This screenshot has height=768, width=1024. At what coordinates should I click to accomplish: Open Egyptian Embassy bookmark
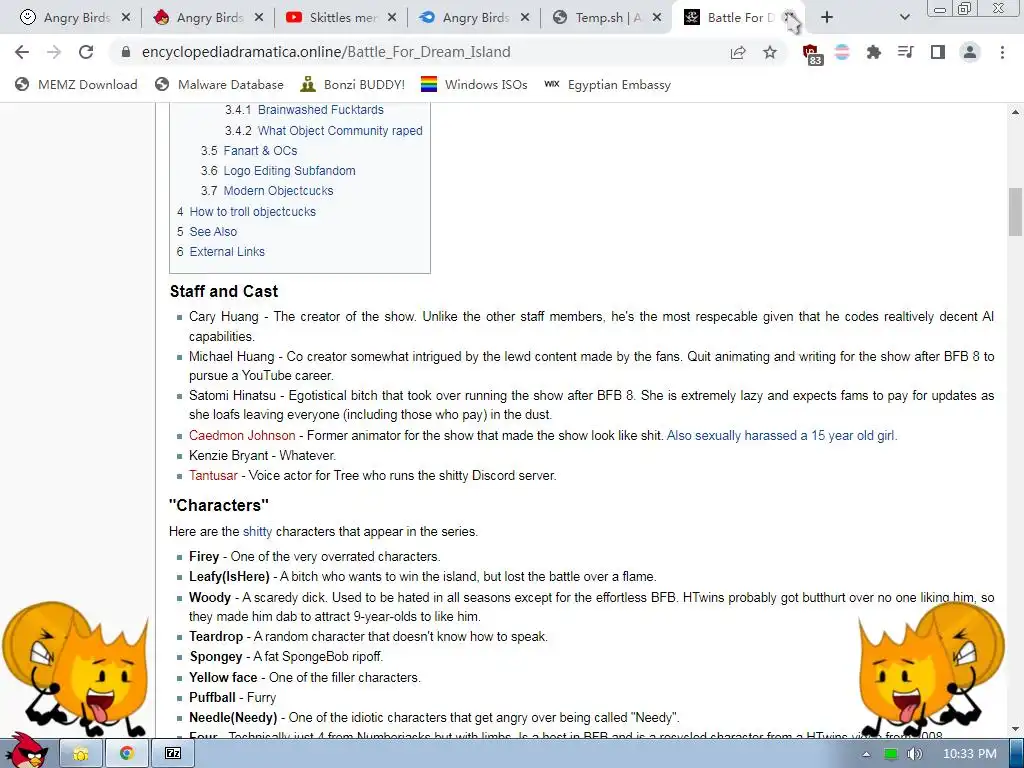tap(608, 85)
